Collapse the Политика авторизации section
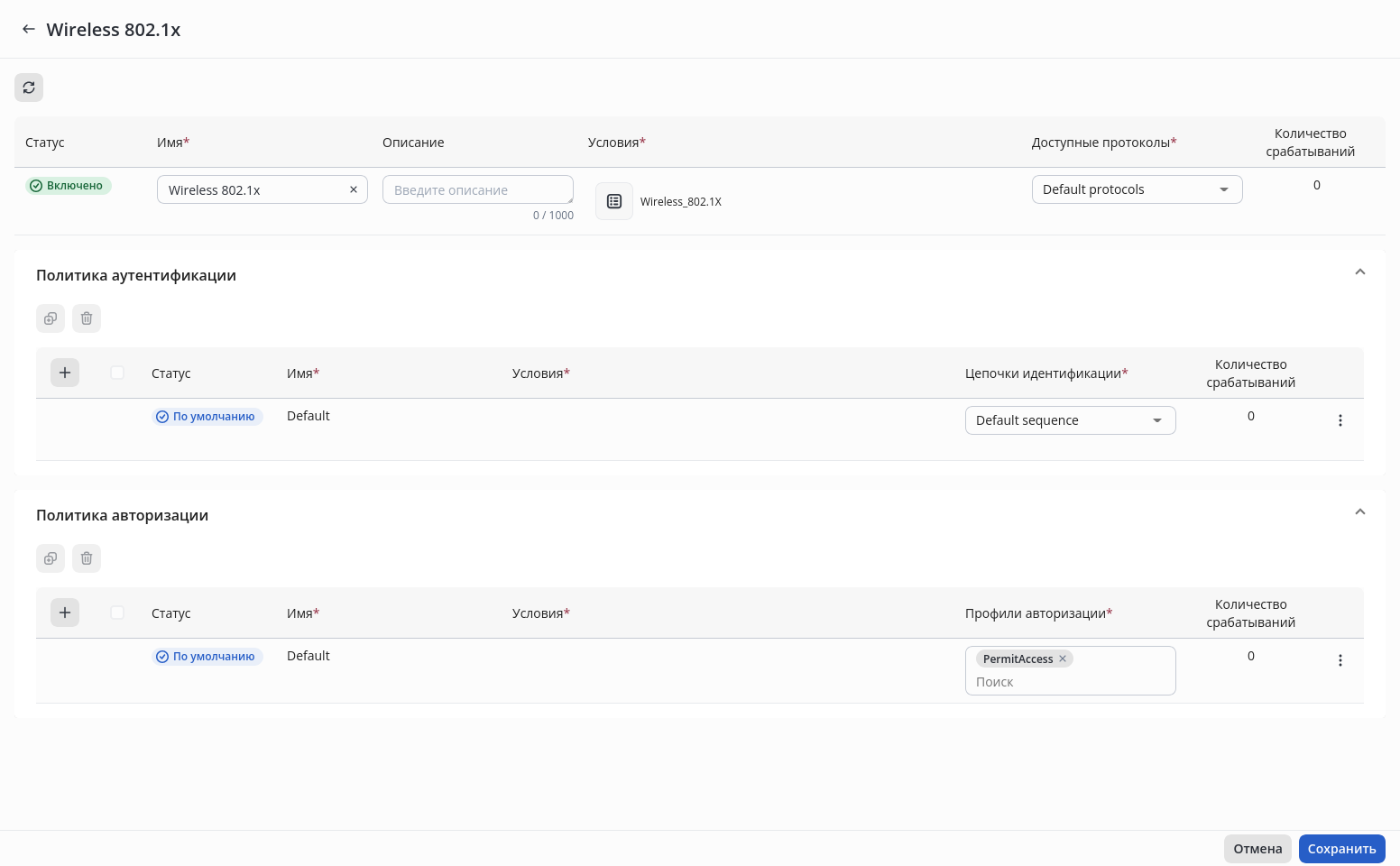The image size is (1400, 866). coord(1360,512)
